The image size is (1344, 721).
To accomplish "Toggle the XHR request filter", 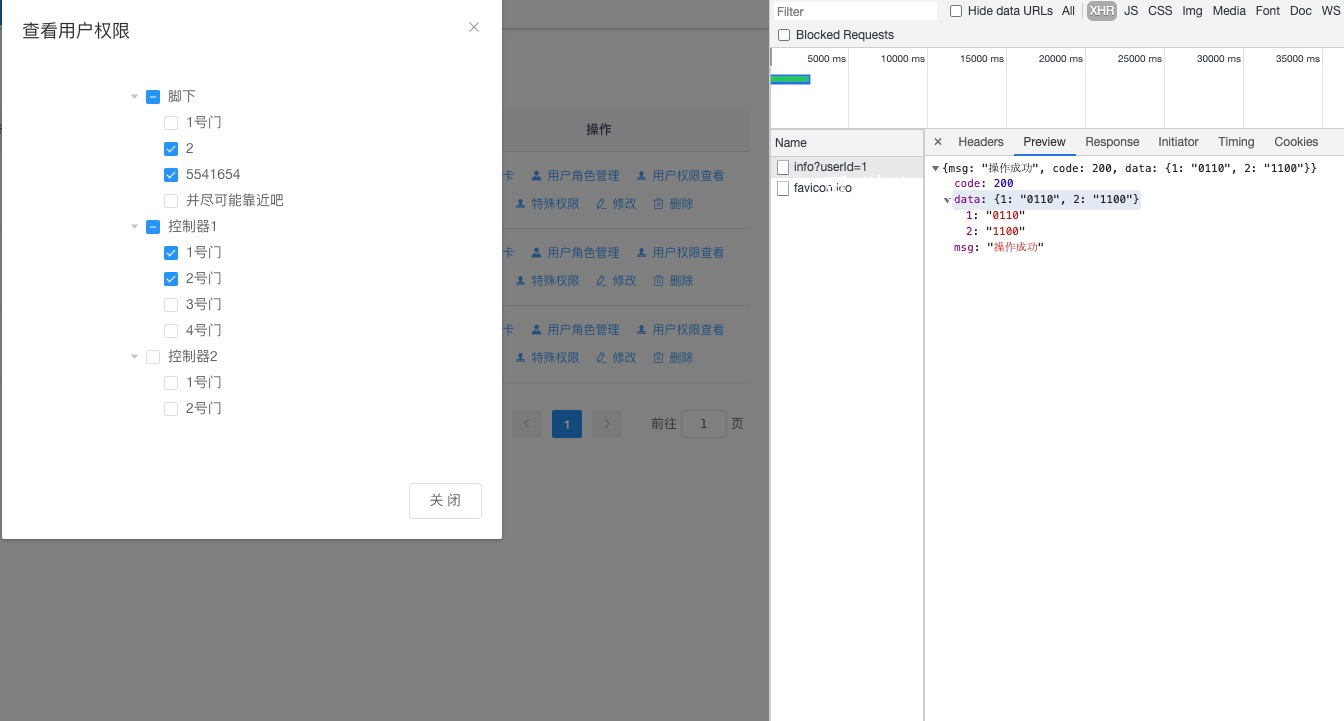I will click(1102, 11).
